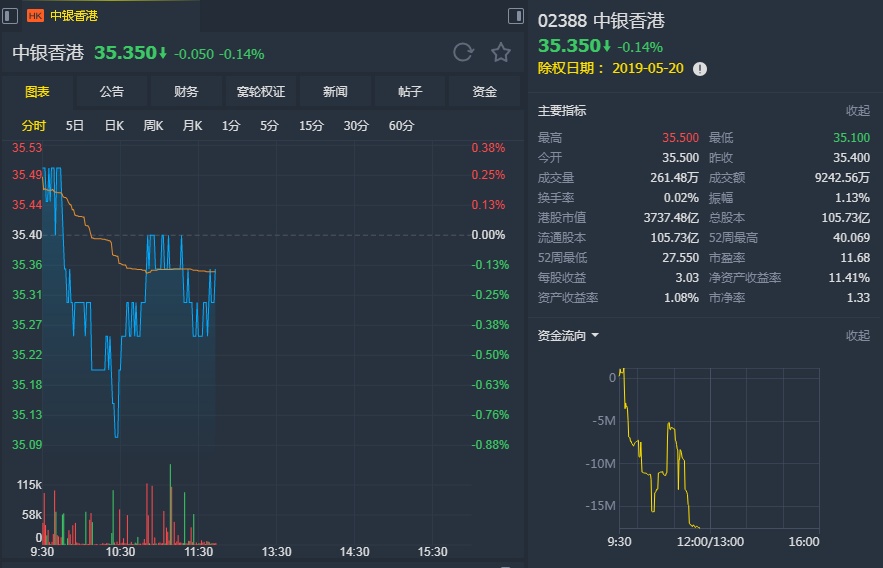Click the right panel toggle icon
883x568 pixels.
[x=516, y=15]
